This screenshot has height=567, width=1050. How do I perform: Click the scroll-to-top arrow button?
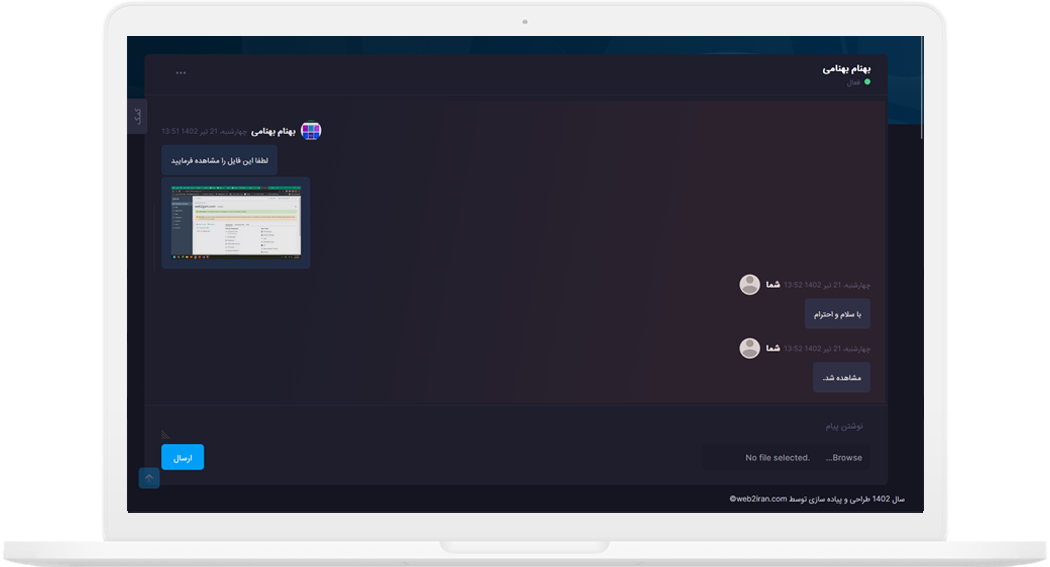click(x=149, y=478)
